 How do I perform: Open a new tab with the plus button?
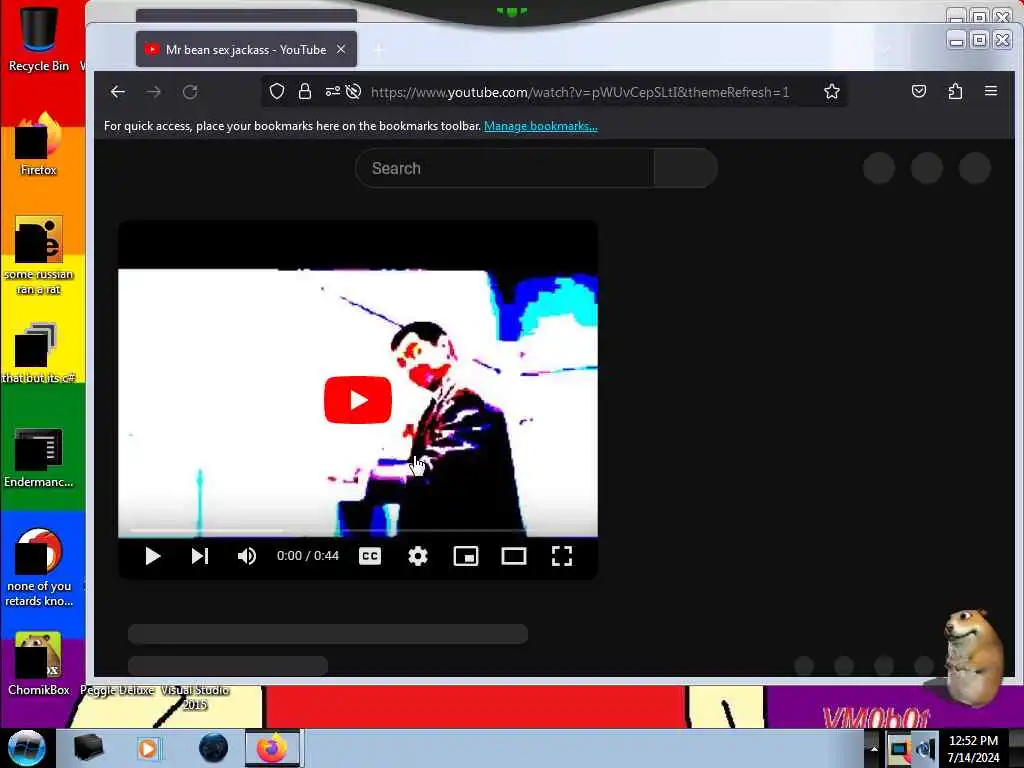point(379,50)
